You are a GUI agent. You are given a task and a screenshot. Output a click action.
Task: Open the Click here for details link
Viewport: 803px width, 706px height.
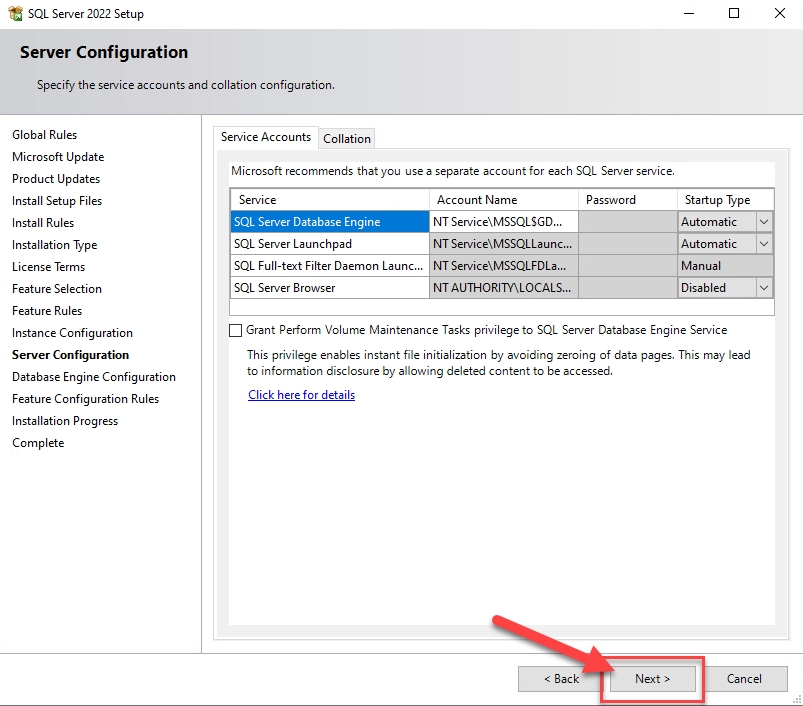coord(302,395)
